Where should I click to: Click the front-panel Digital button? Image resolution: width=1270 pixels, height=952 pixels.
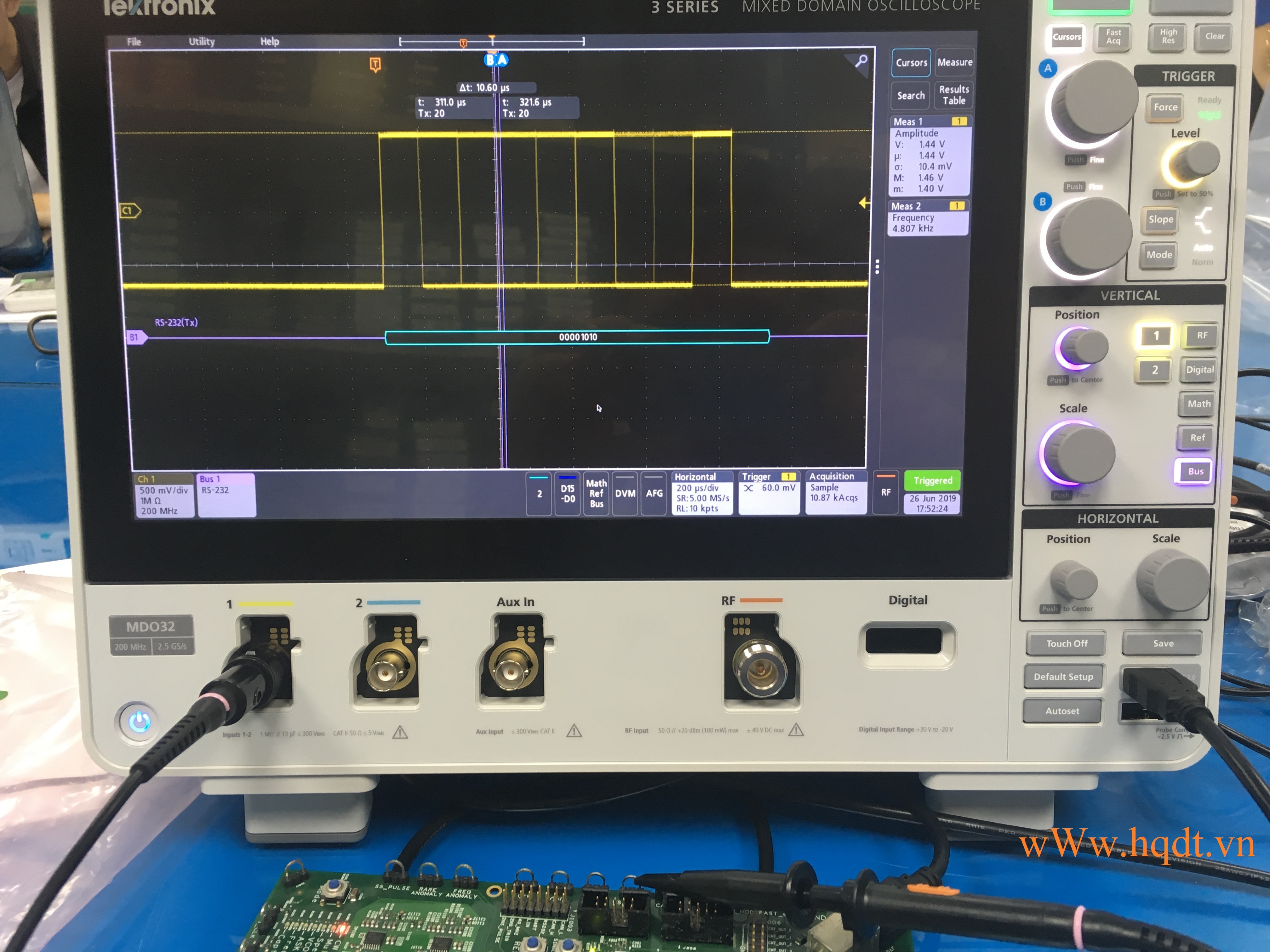(1200, 370)
